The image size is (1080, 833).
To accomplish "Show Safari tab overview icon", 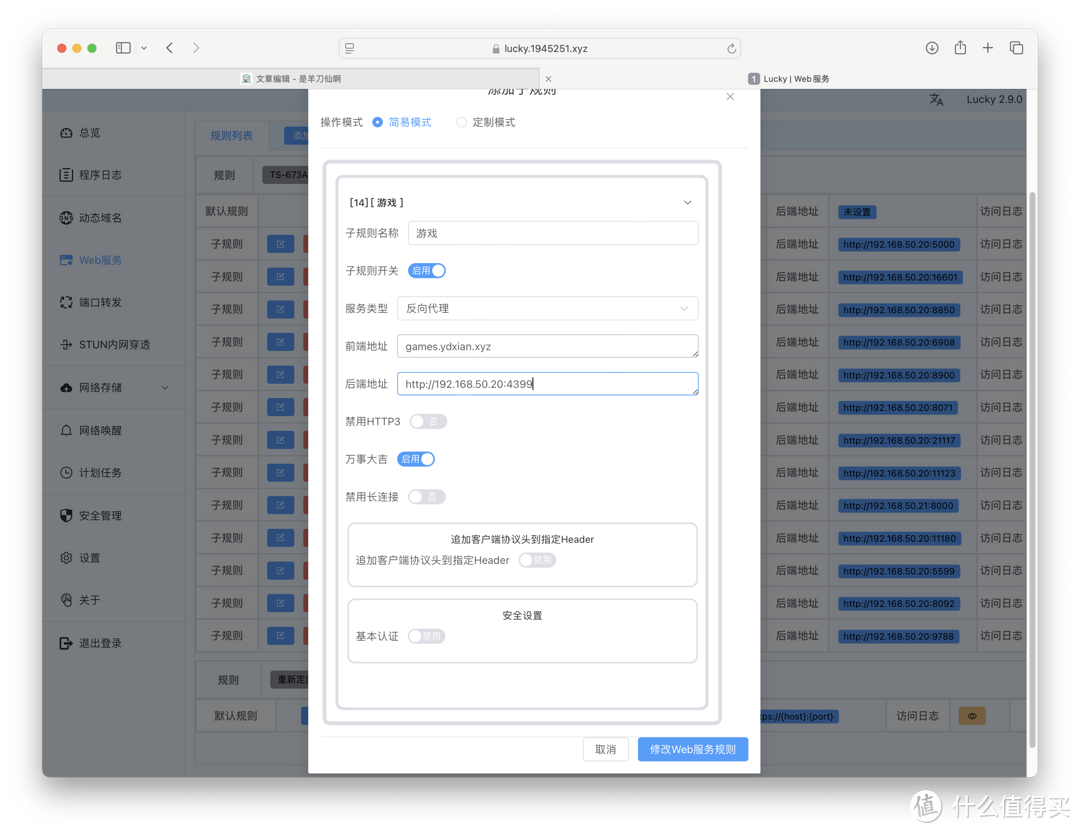I will pos(1016,48).
